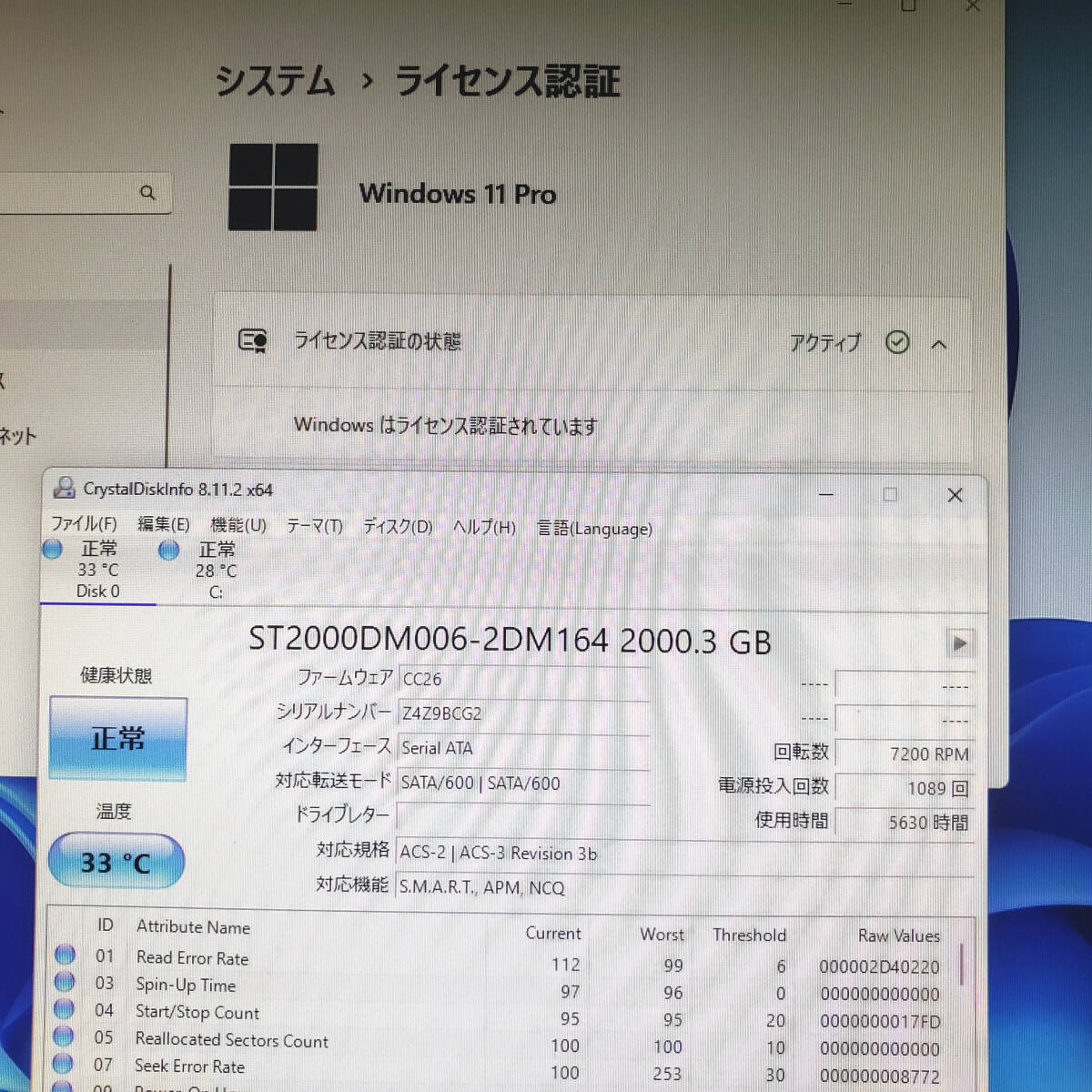Close the CrystalDiskInfo window
This screenshot has width=1092, height=1092.
pyautogui.click(x=955, y=495)
